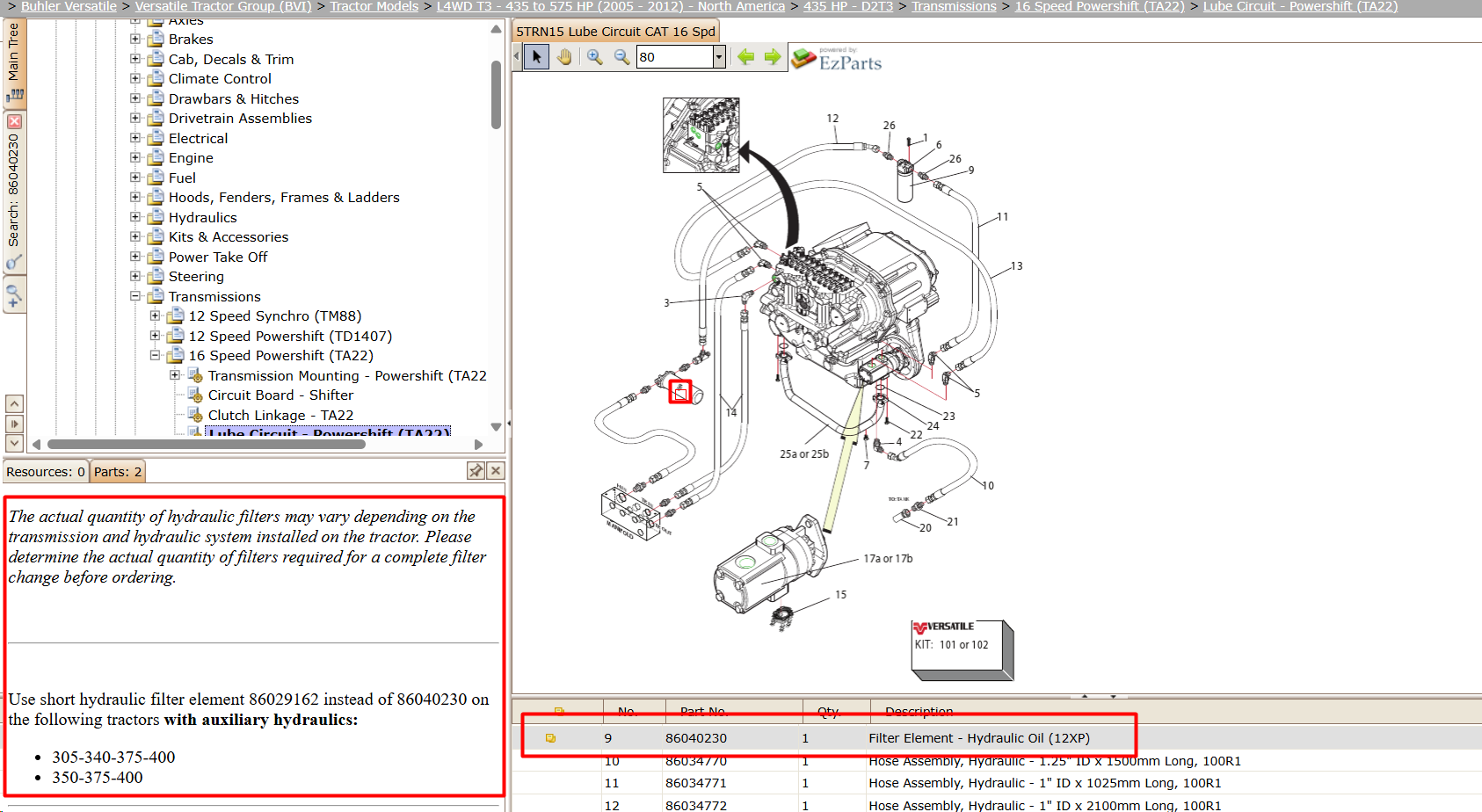This screenshot has height=812, width=1482.
Task: Expand the Brakes tree node
Action: 135,39
